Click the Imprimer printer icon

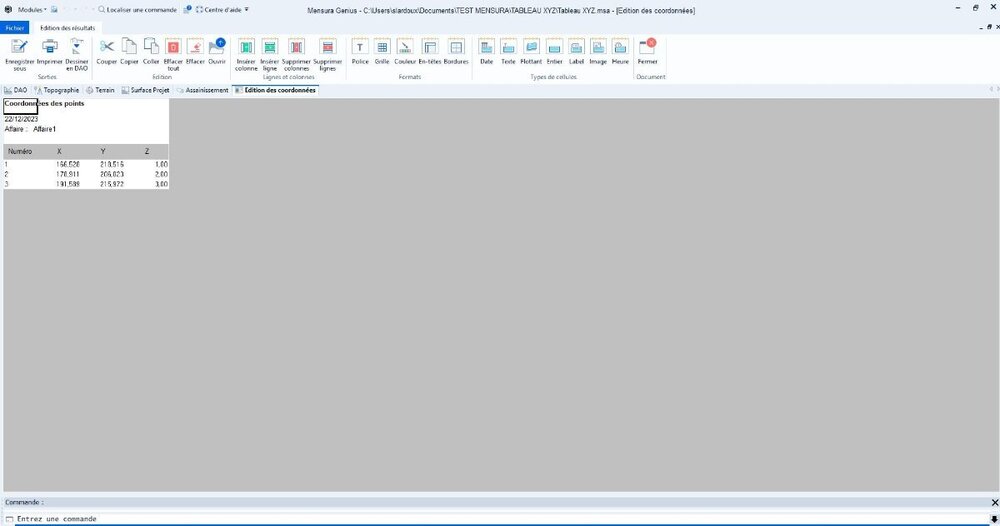tap(50, 47)
